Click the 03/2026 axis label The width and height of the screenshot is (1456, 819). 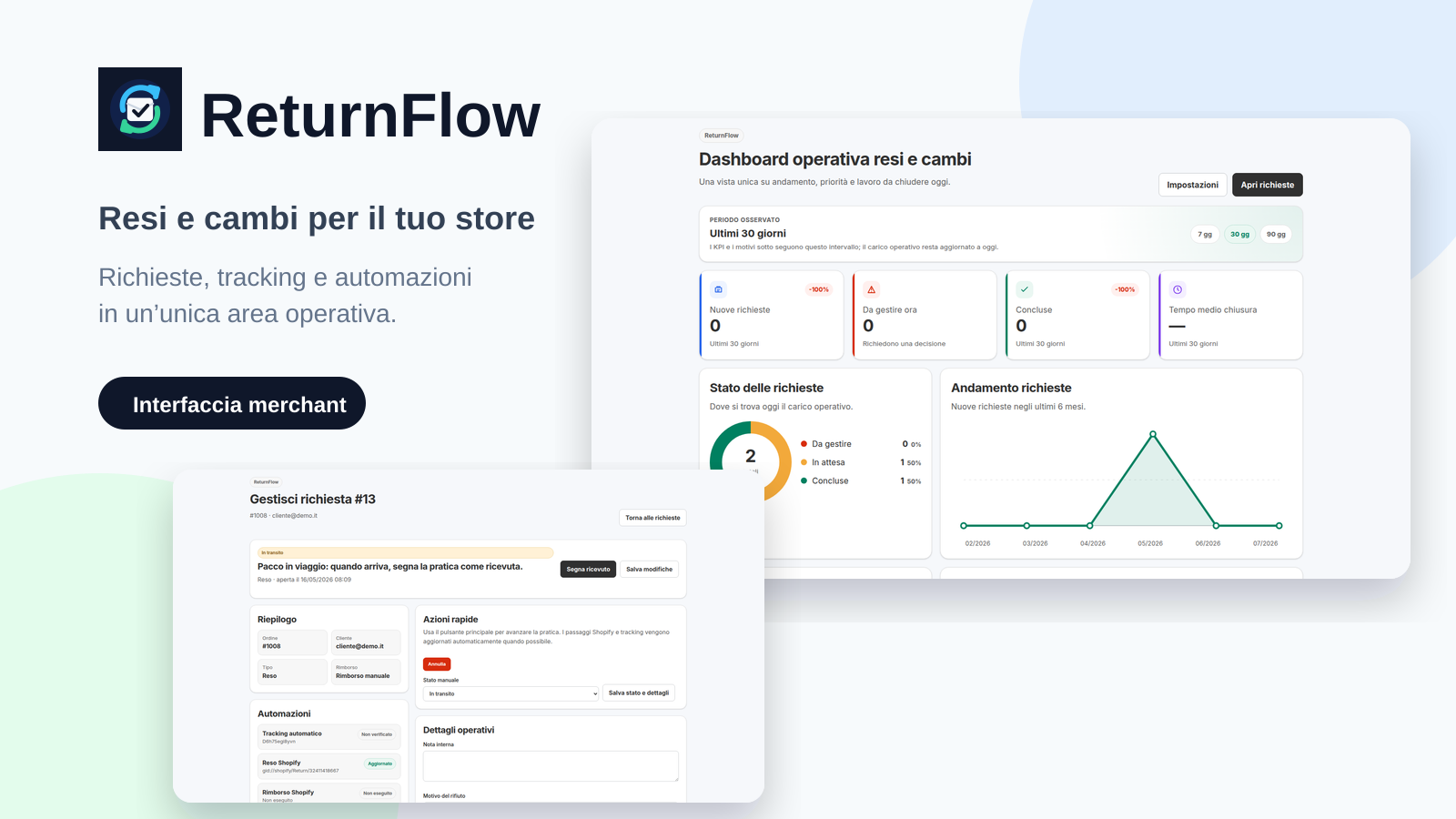(1035, 543)
